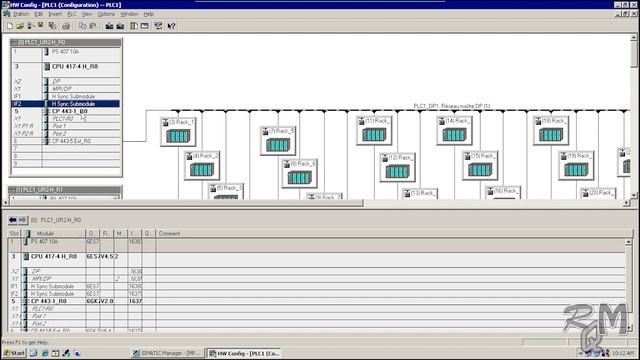Select the (4) Rack_2 station icon

coord(202,166)
